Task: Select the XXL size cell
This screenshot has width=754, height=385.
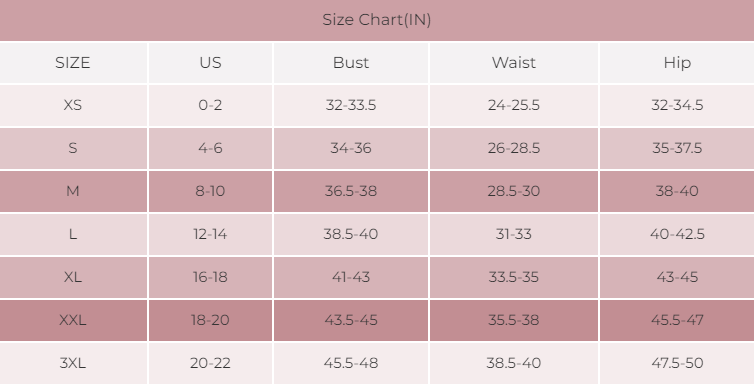Action: pyautogui.click(x=73, y=320)
